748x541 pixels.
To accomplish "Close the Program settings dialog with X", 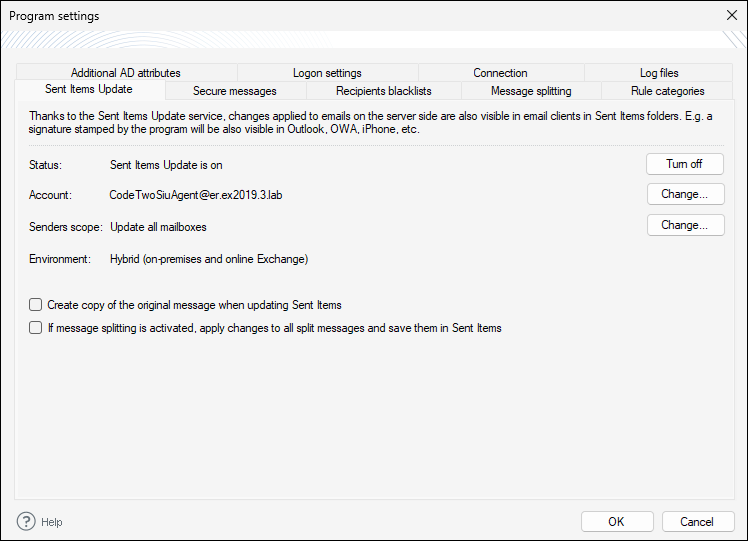I will point(730,16).
